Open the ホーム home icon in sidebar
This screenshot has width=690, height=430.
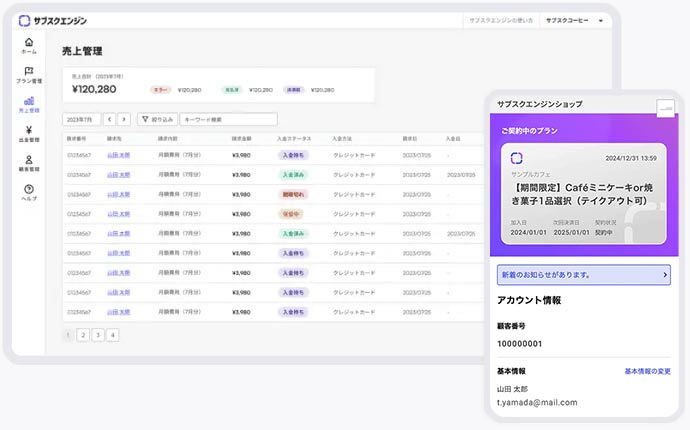pyautogui.click(x=29, y=42)
